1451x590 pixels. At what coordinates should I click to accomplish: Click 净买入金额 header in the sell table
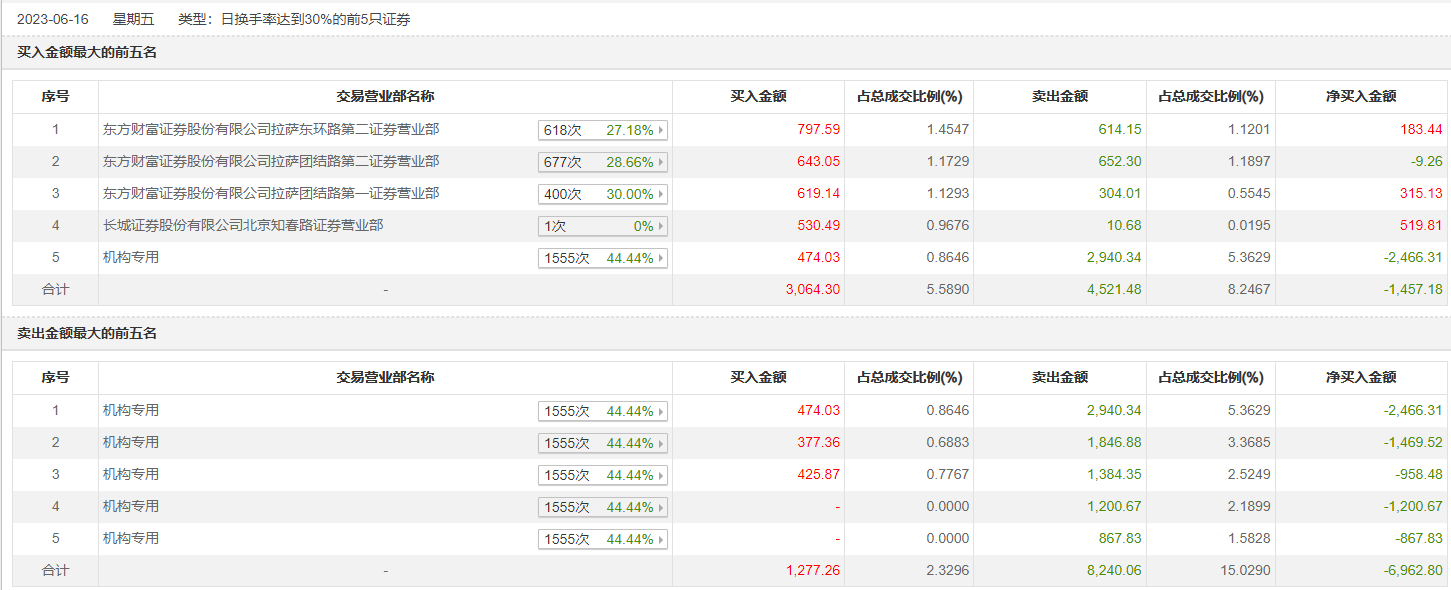1360,378
